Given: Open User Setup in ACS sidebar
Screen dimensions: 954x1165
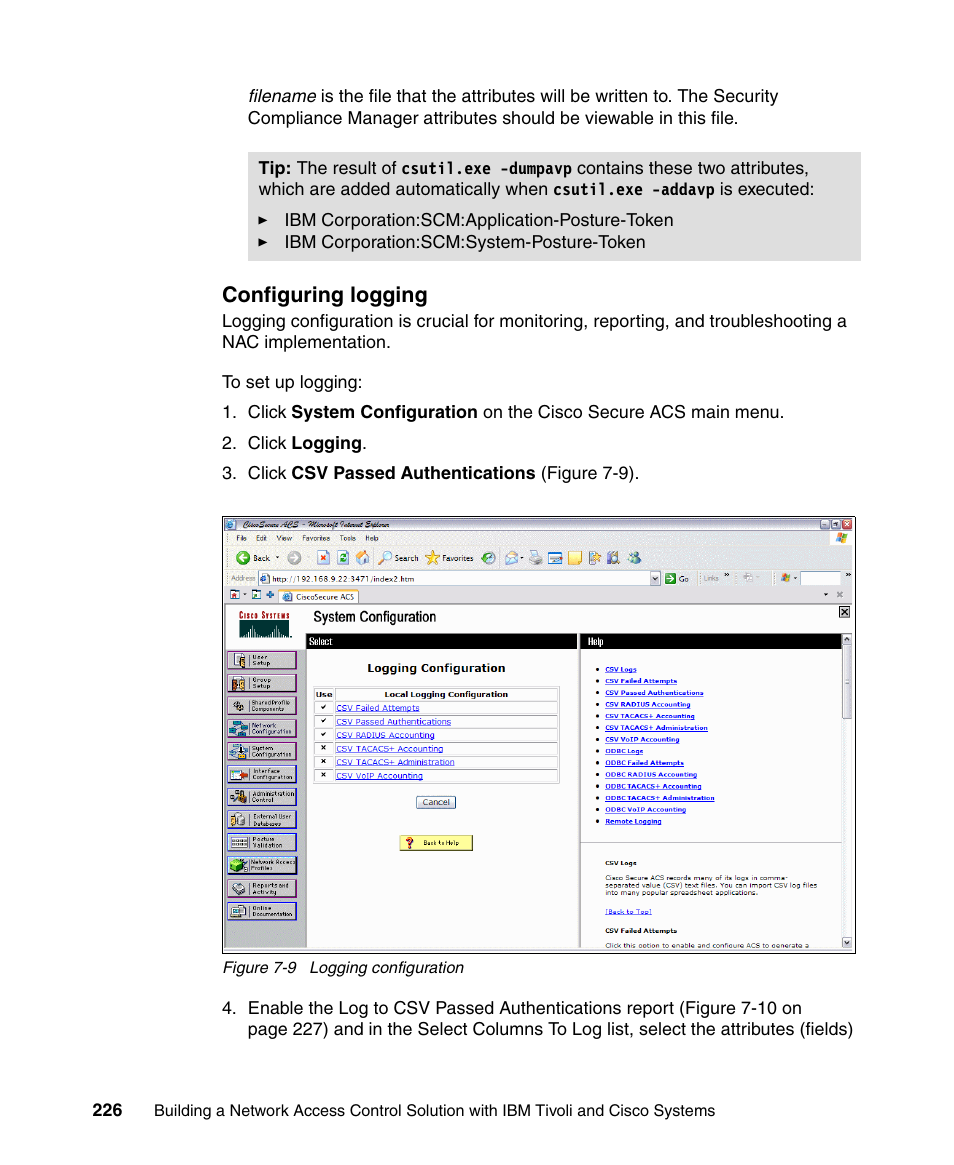Looking at the screenshot, I should tap(262, 661).
